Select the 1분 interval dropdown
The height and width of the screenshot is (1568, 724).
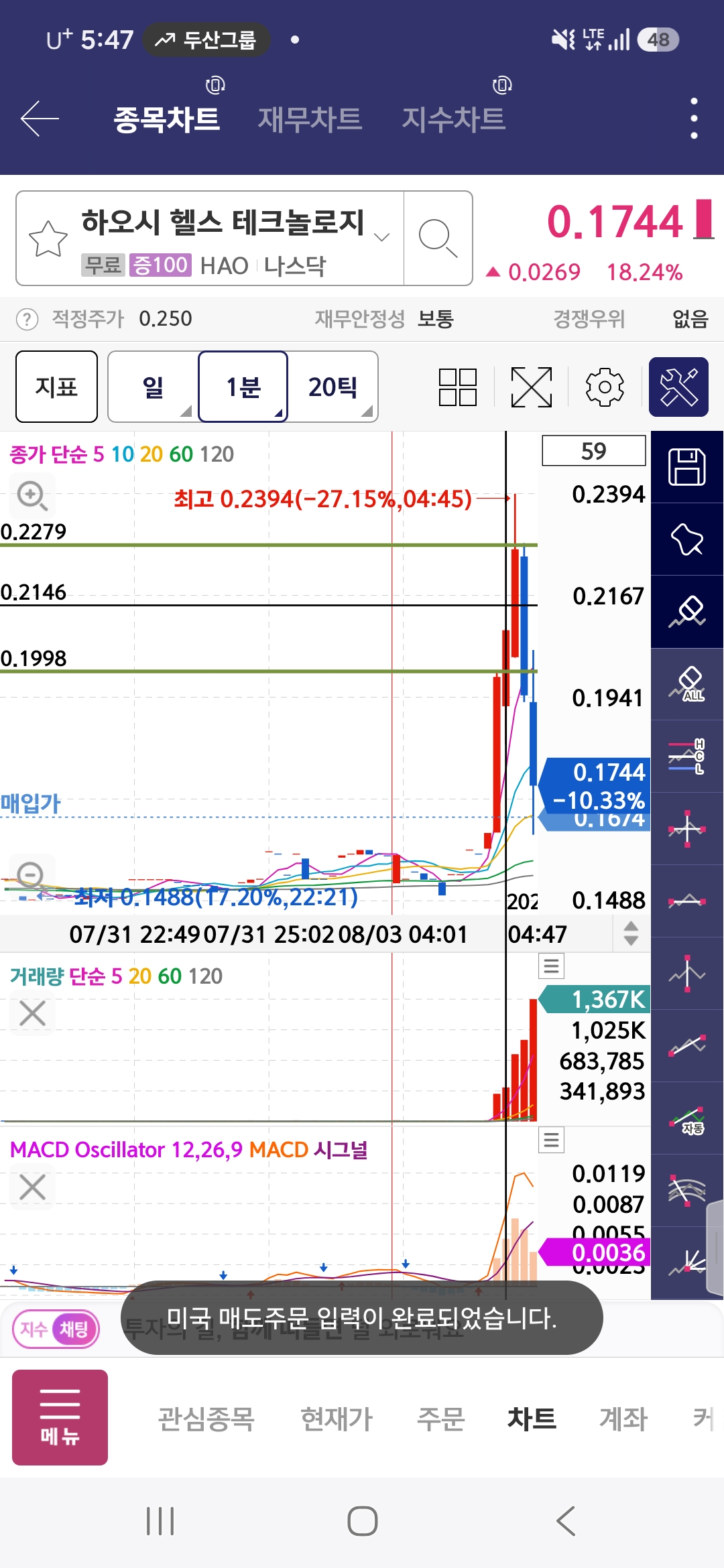point(243,387)
